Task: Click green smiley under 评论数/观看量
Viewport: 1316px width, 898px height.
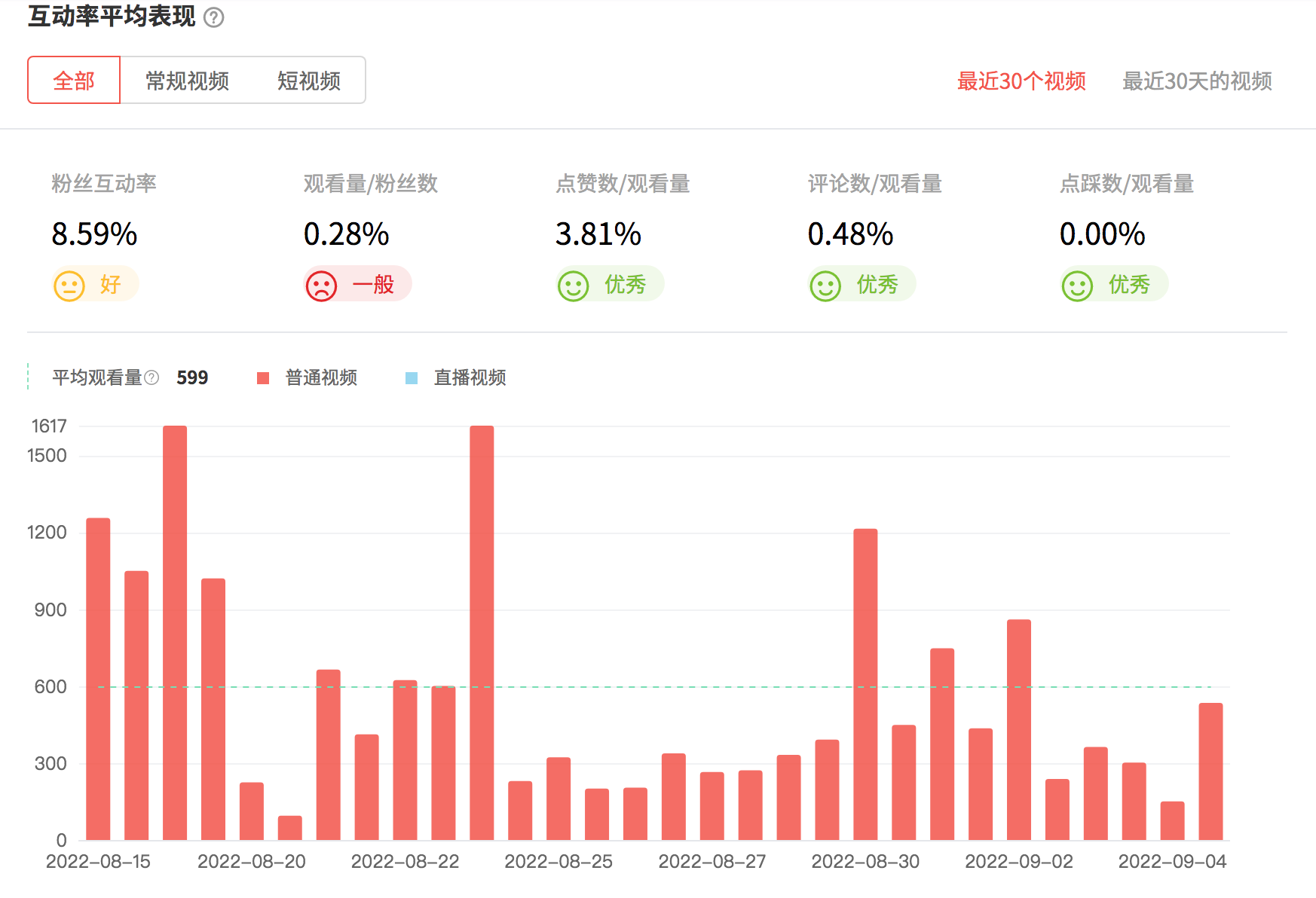Action: (825, 286)
